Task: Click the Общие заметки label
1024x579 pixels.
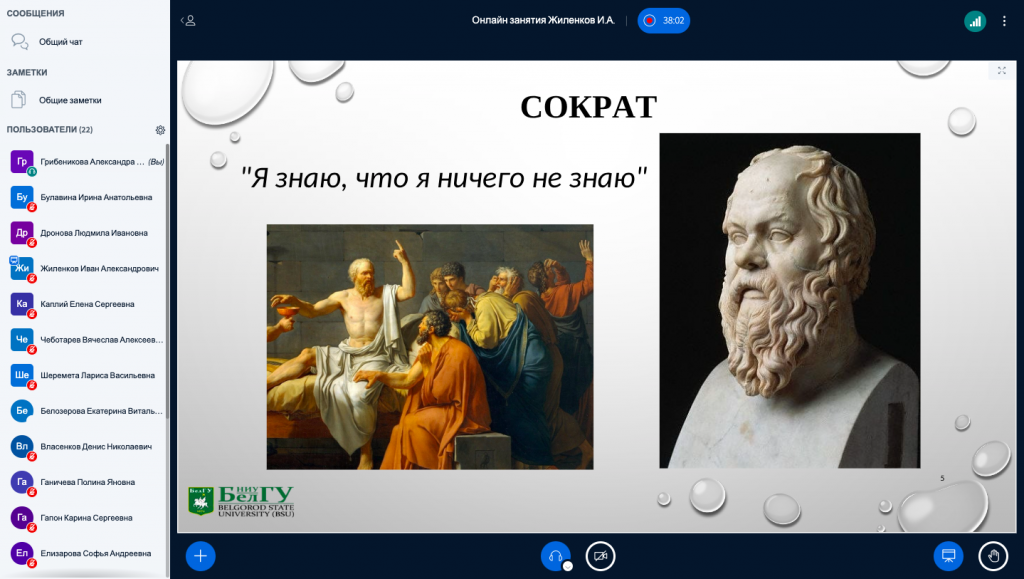Action: (x=70, y=101)
